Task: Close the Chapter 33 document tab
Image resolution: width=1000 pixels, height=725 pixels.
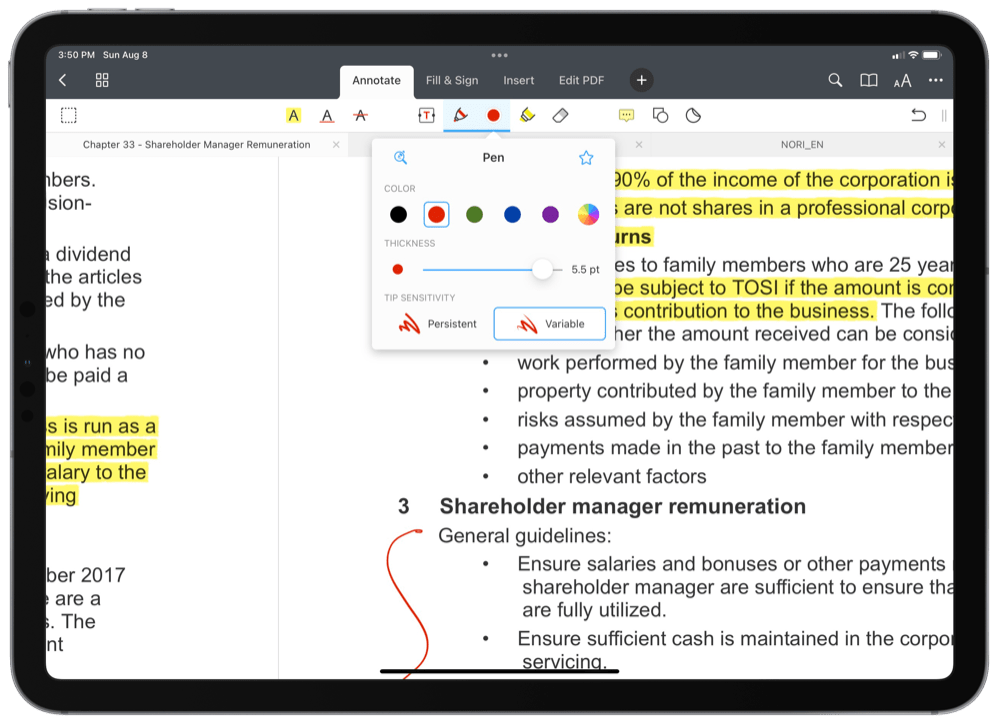Action: [x=335, y=144]
